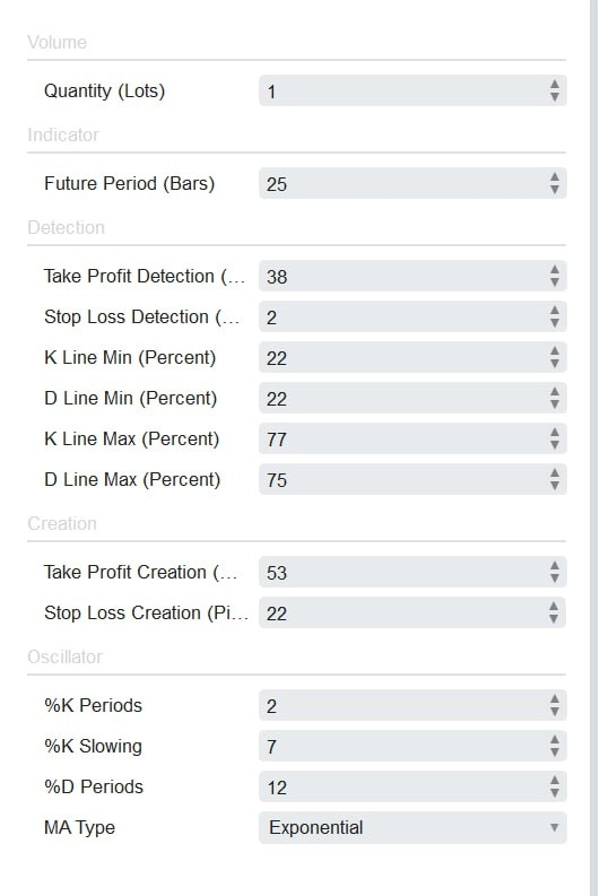Screen dimensions: 600x896
Task: Increase Take Profit Detection value arrow
Action: [554, 270]
